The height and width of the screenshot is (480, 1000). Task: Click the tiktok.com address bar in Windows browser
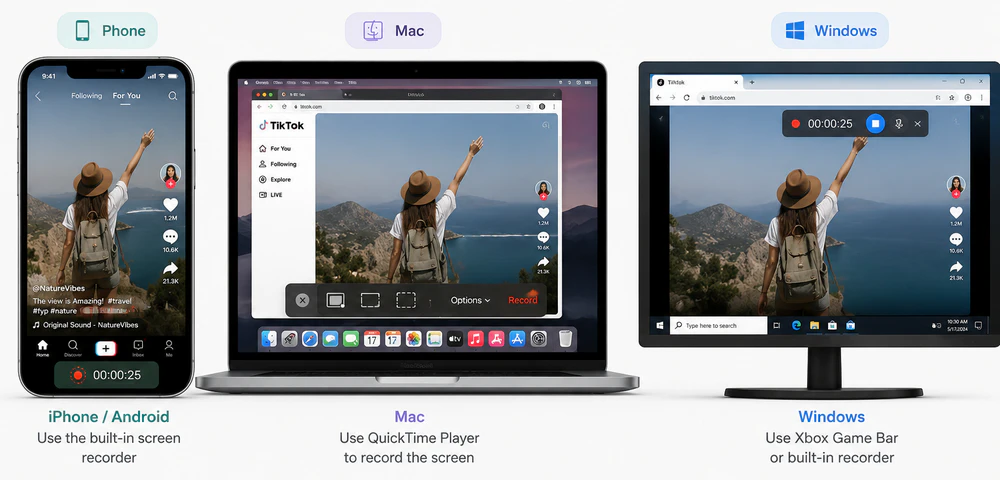(x=810, y=98)
